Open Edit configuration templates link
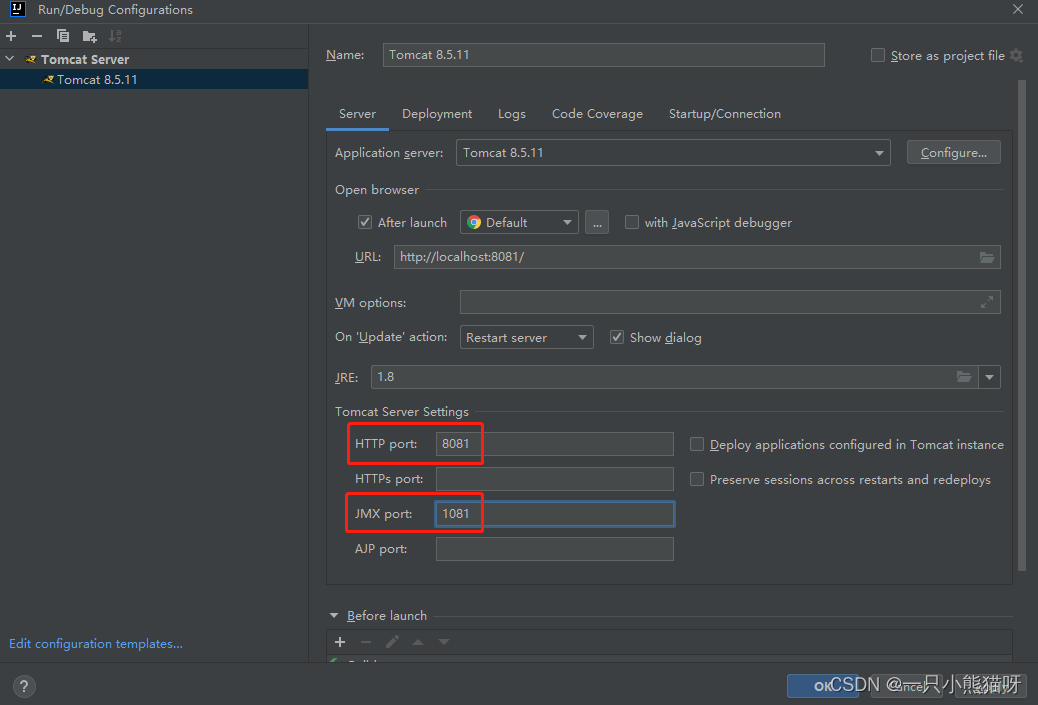1038x705 pixels. pyautogui.click(x=96, y=643)
